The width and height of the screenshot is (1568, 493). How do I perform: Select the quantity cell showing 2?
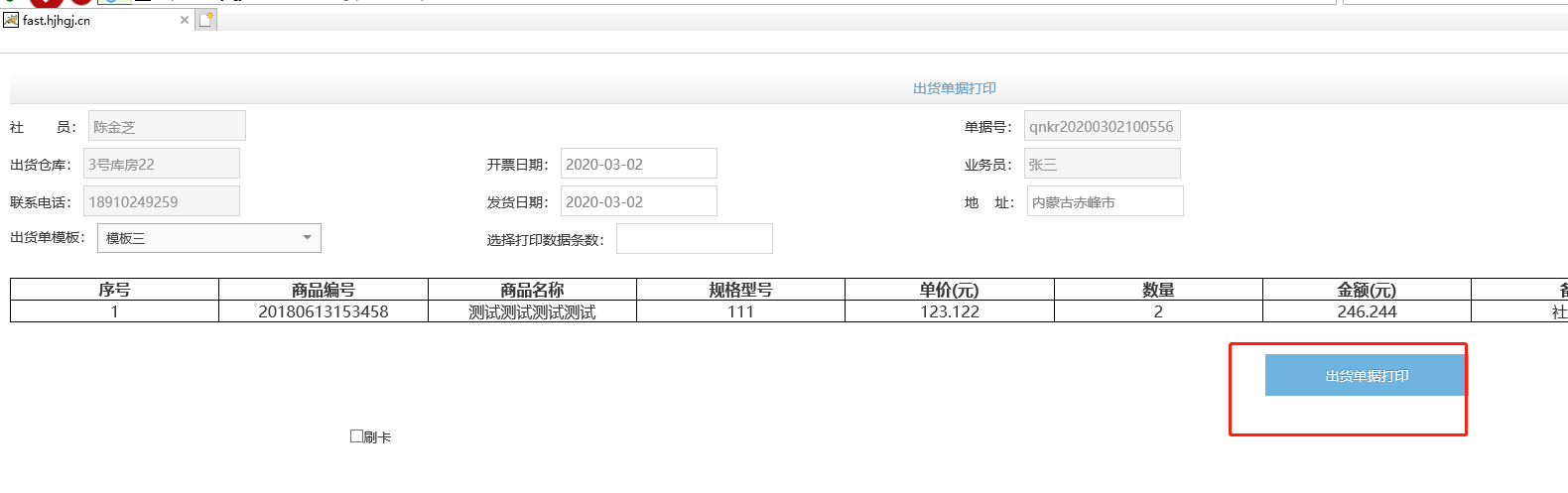1158,311
